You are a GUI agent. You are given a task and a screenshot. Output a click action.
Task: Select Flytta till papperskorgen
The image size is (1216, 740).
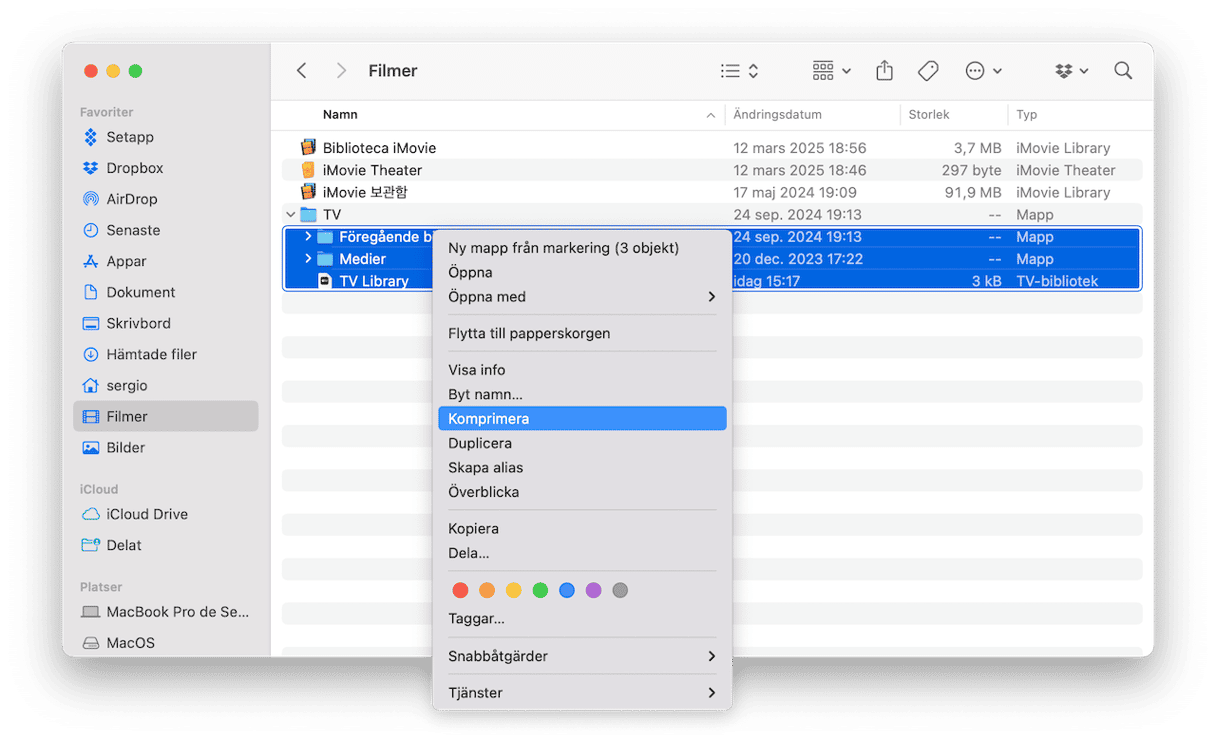(x=529, y=333)
